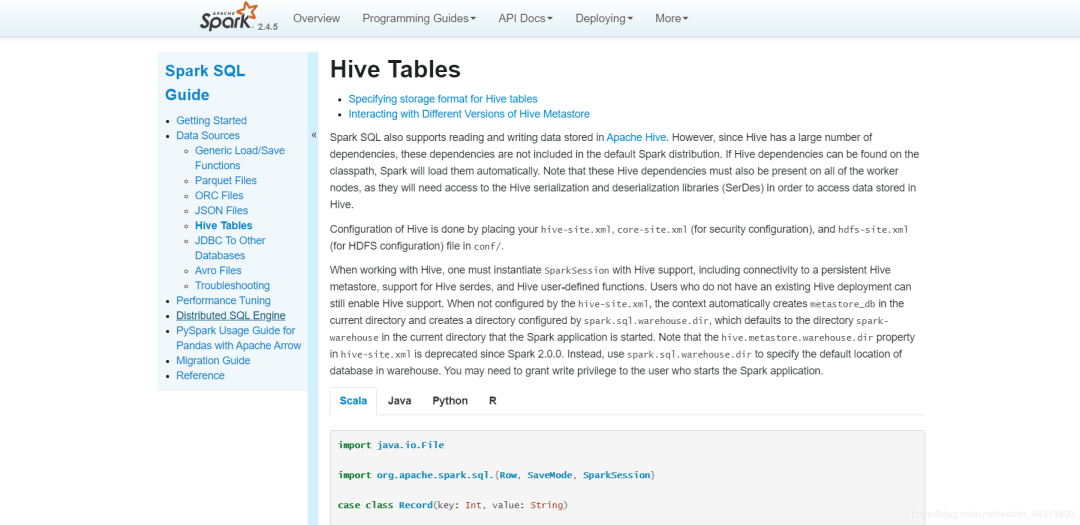
Task: Switch to the R code tab
Action: (492, 401)
